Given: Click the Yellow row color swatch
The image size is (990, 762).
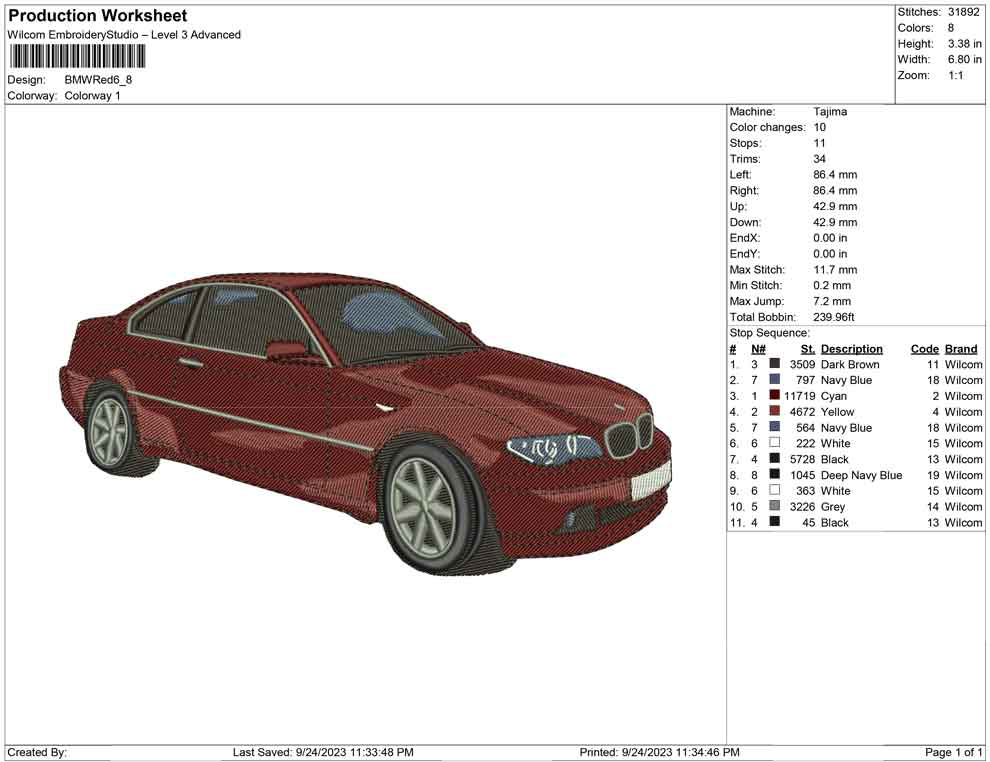Looking at the screenshot, I should (x=774, y=411).
